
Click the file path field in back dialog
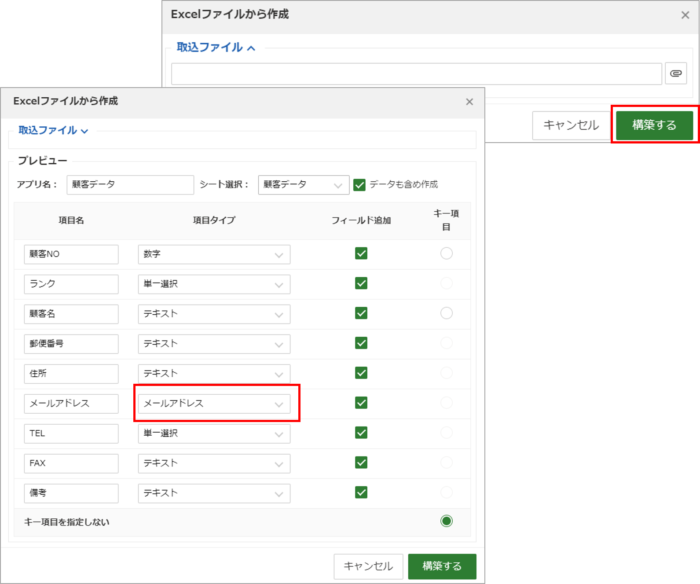[x=416, y=74]
